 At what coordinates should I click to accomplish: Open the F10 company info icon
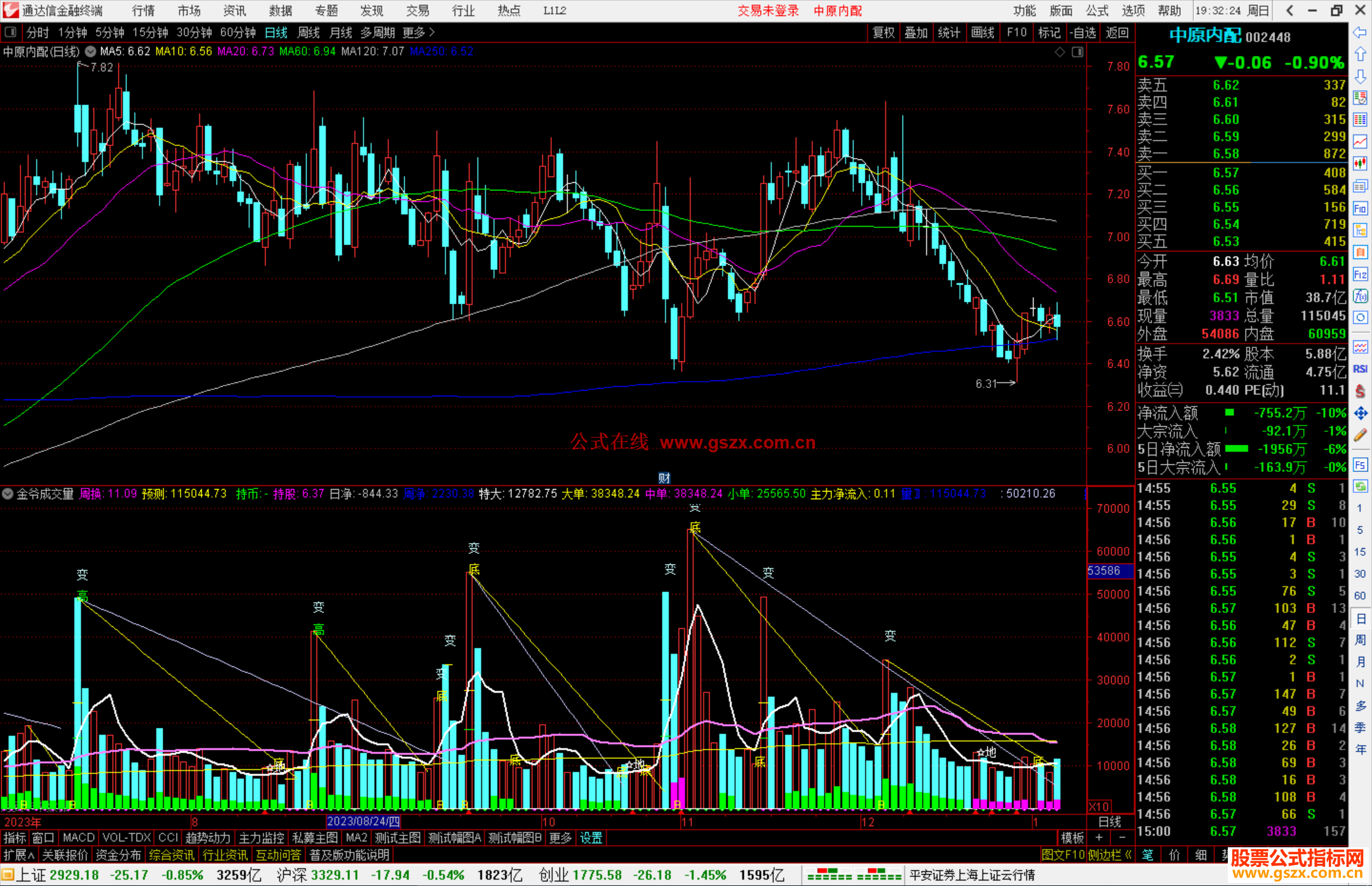(1360, 208)
